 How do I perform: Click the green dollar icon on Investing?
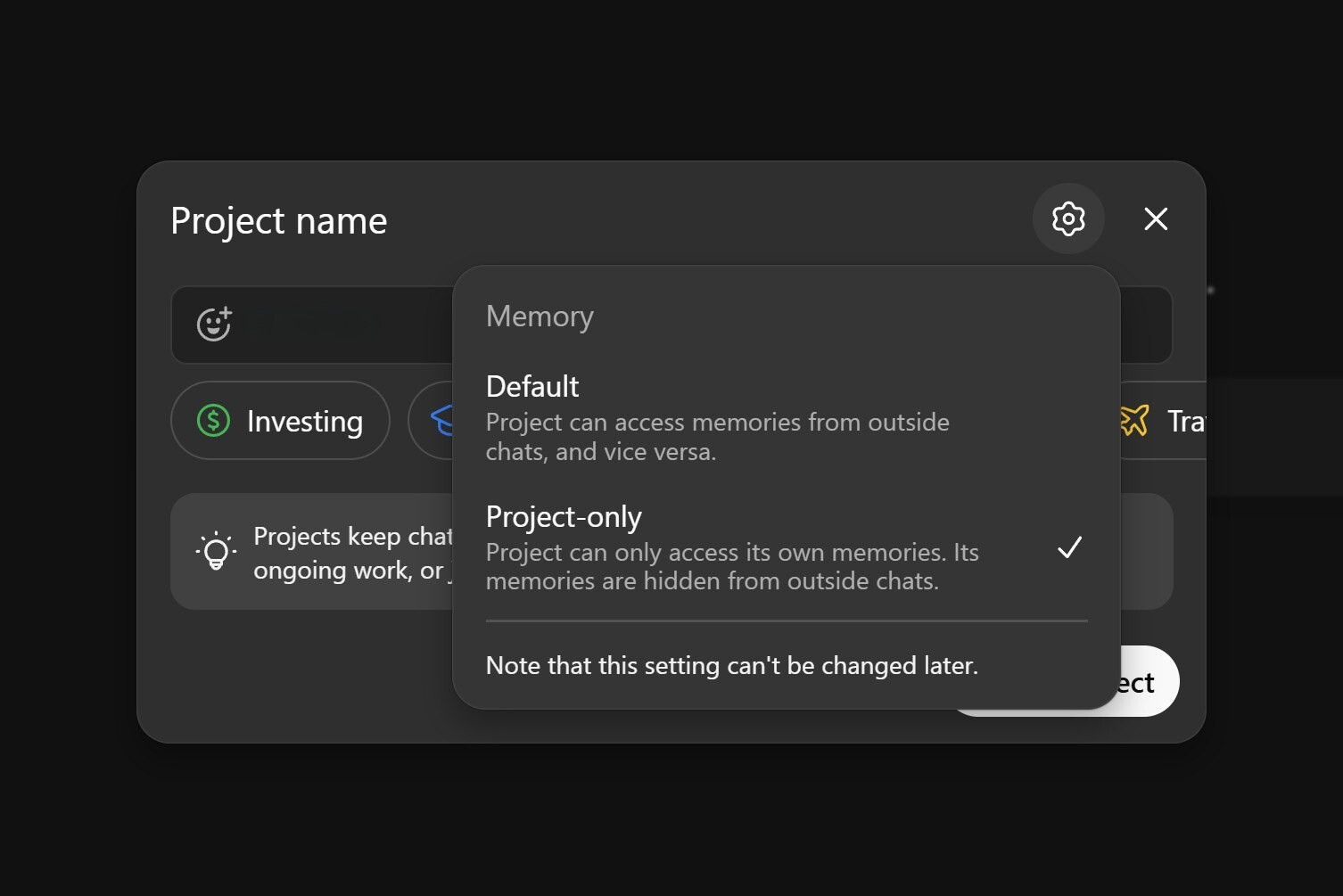click(x=214, y=420)
